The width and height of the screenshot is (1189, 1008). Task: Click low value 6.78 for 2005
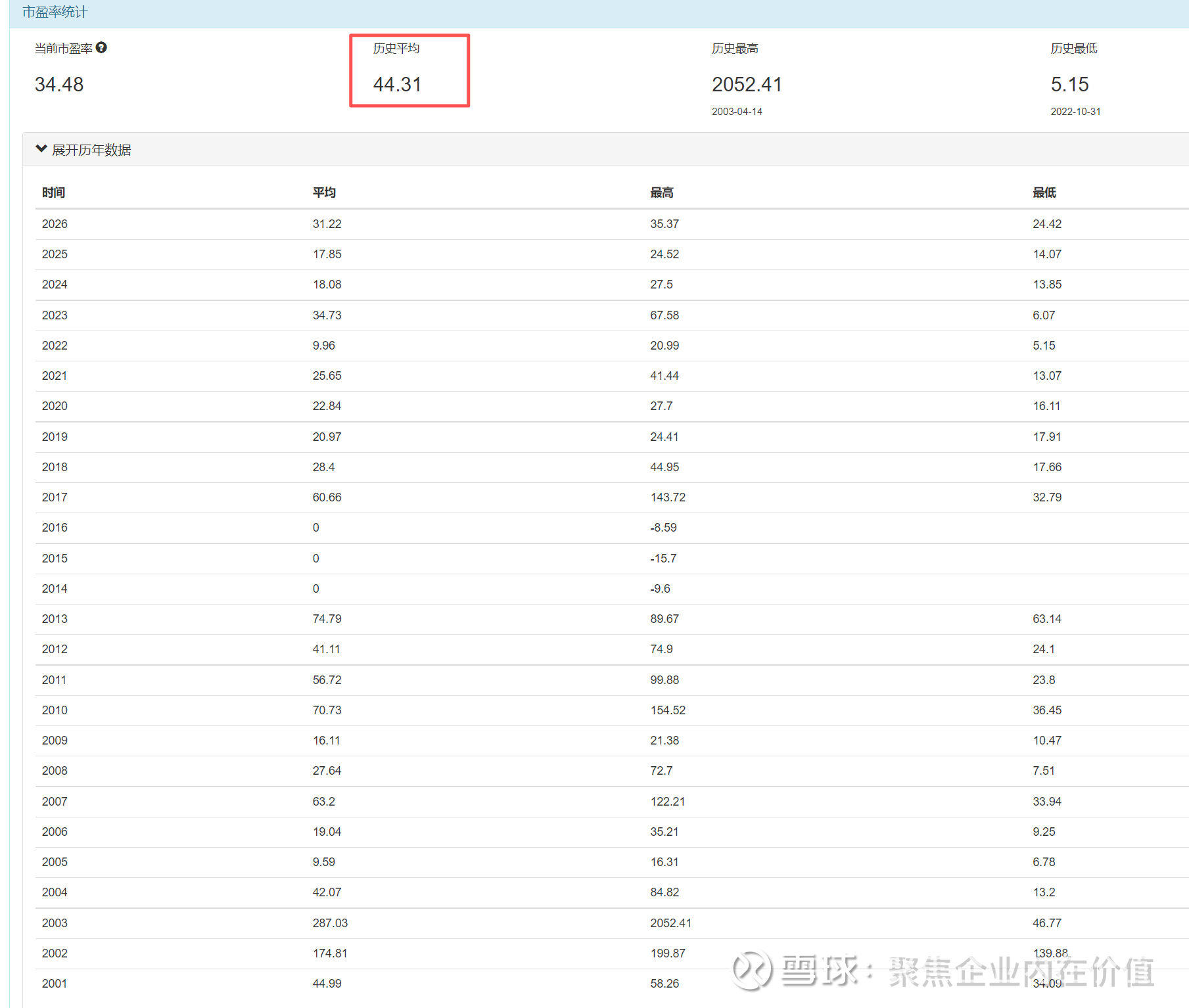(x=1044, y=862)
